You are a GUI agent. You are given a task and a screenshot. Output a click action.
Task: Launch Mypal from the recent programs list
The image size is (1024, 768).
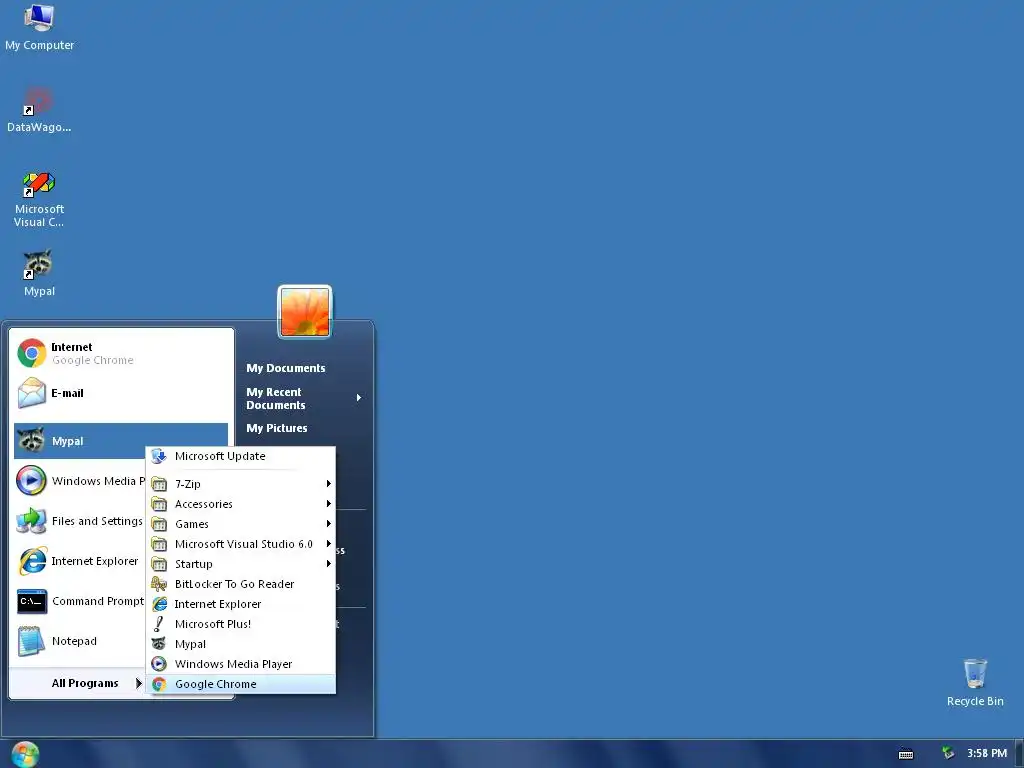[121, 441]
